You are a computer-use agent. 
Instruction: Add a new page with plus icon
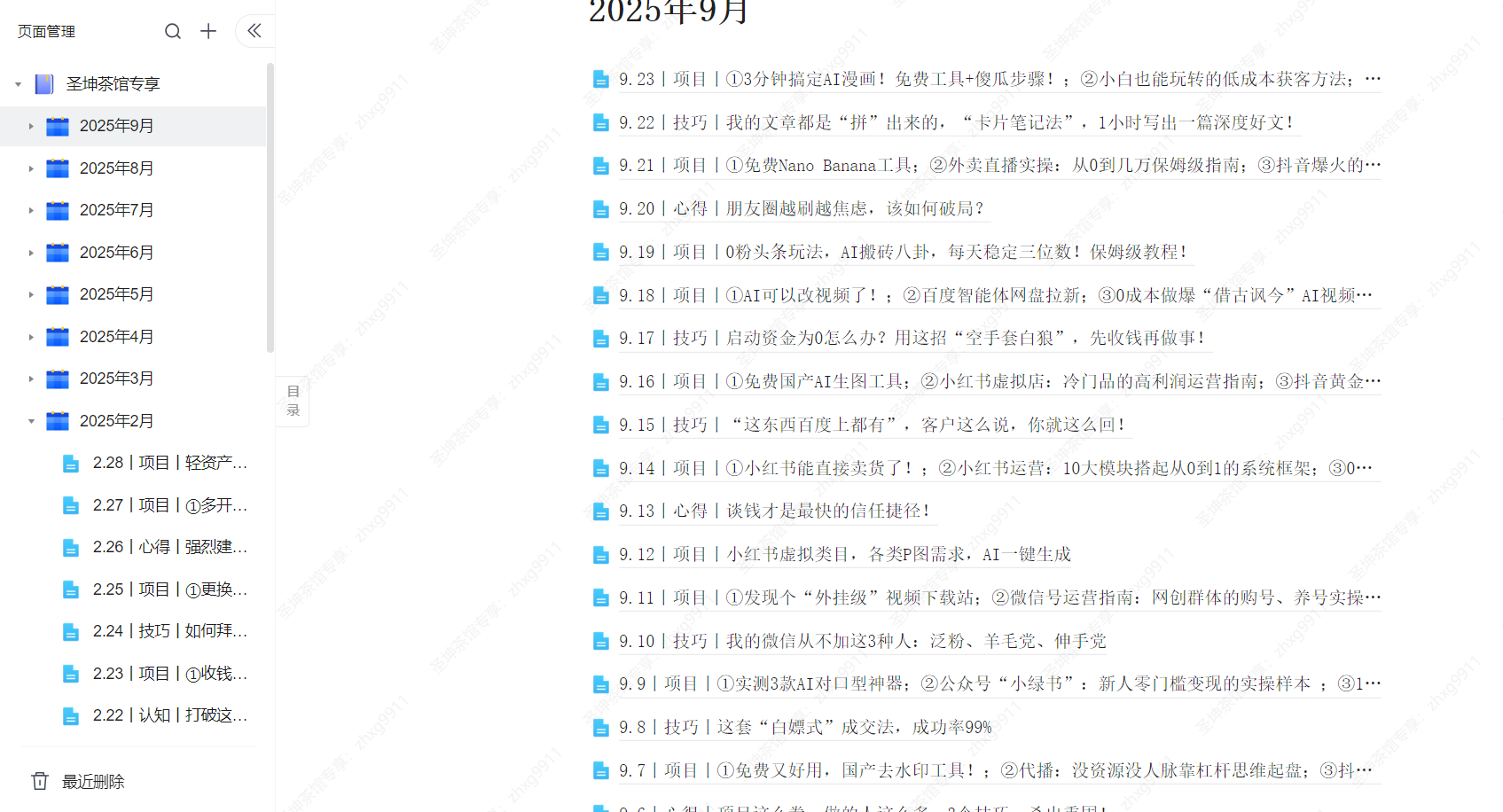(x=208, y=31)
